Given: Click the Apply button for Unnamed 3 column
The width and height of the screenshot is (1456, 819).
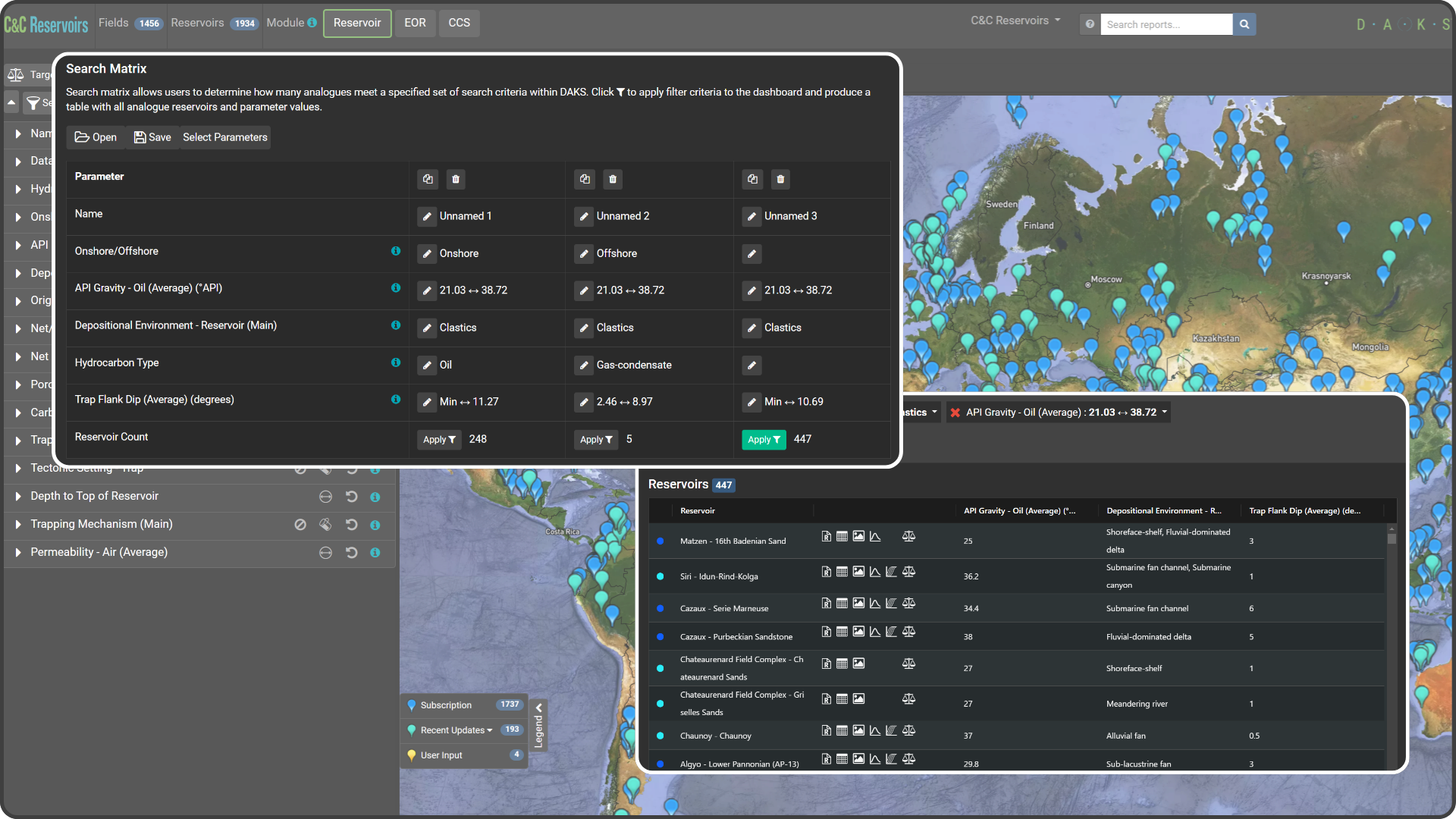Looking at the screenshot, I should tap(764, 438).
